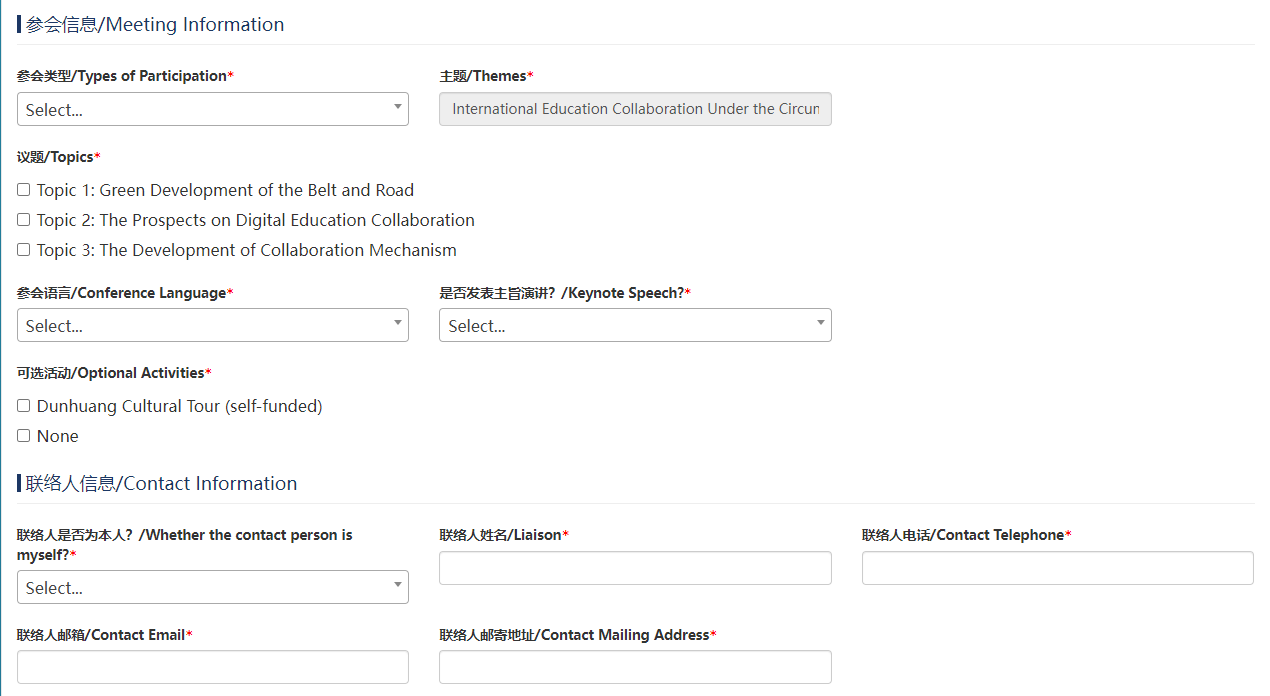
Task: Open the Keynote Speech dropdown
Action: 634,325
